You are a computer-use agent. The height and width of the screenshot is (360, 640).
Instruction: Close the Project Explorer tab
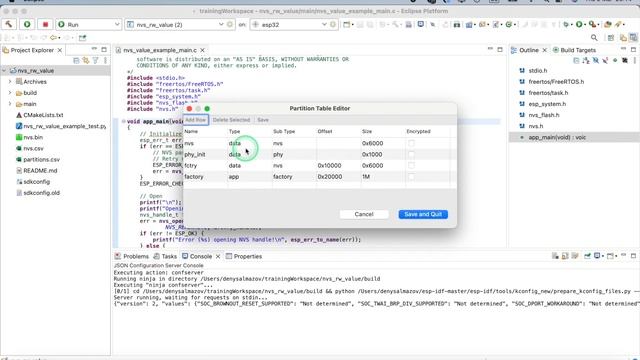click(x=60, y=50)
